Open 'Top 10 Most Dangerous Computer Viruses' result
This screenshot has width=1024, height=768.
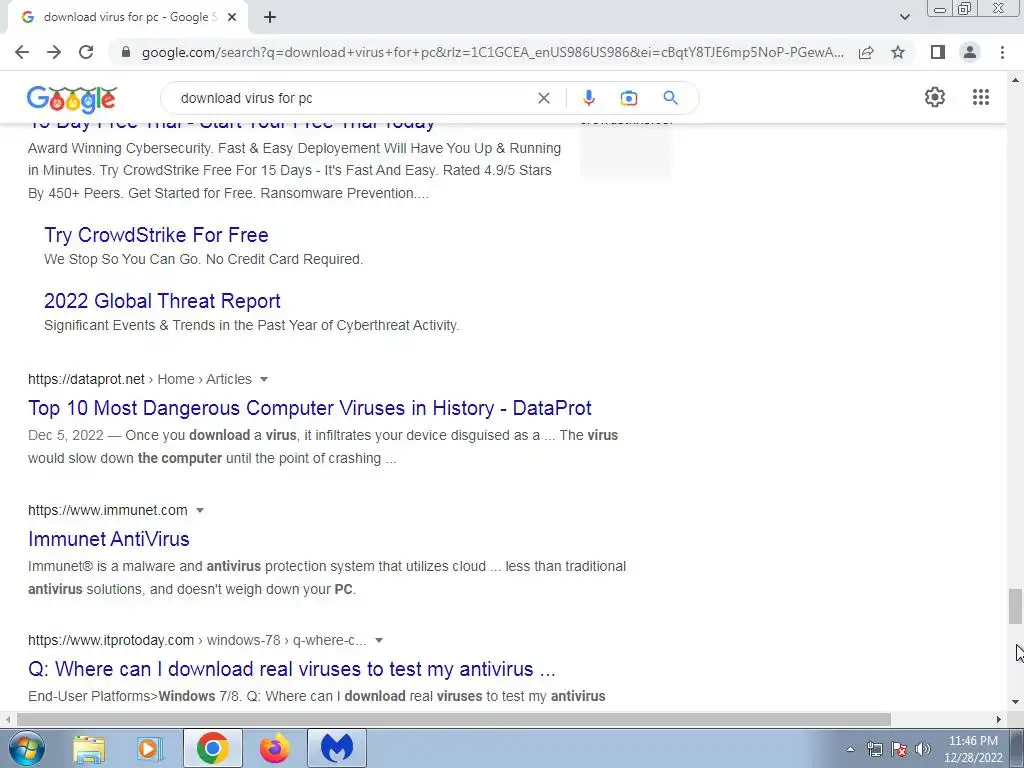[x=310, y=408]
